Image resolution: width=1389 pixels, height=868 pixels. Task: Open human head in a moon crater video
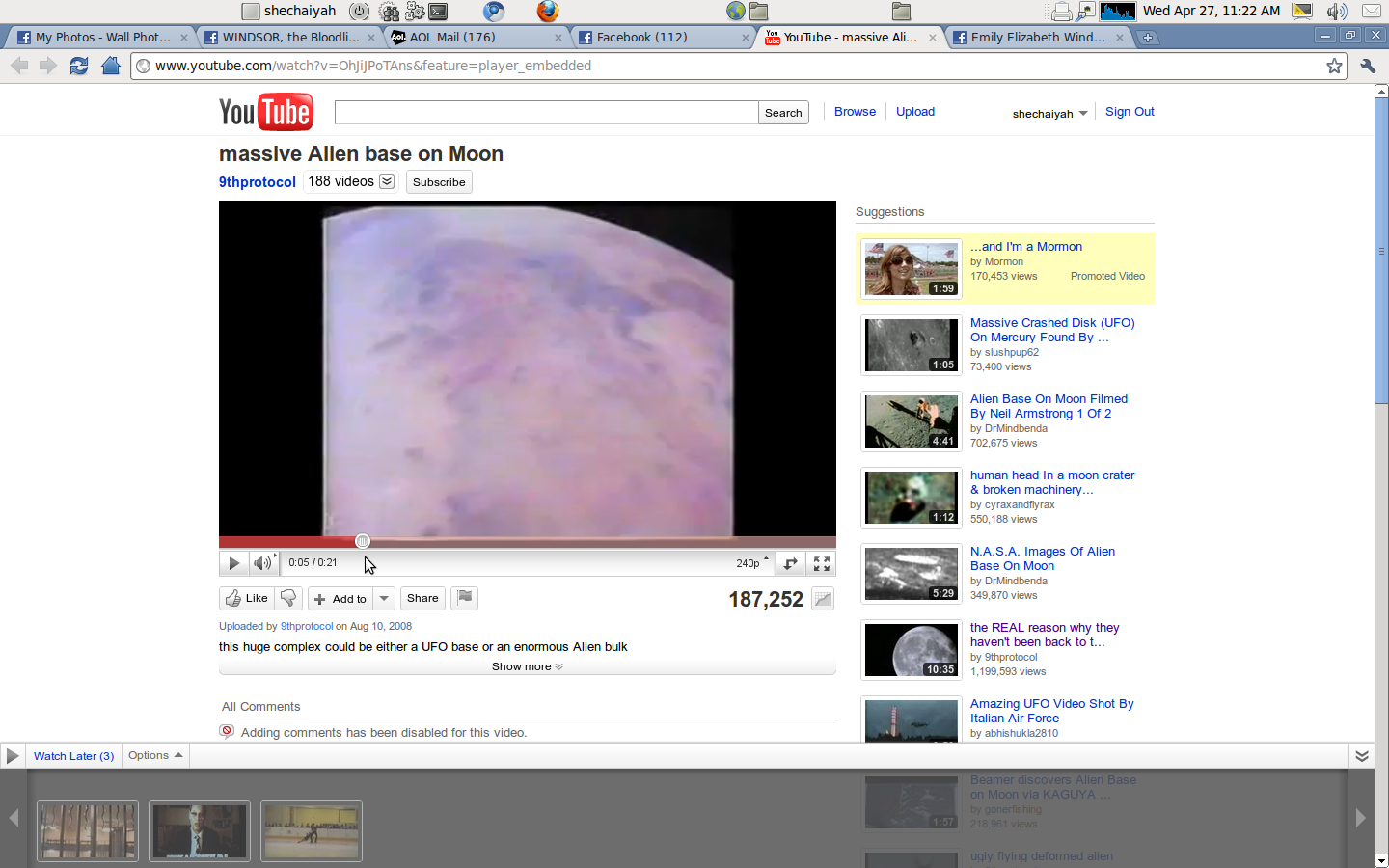[x=1051, y=482]
